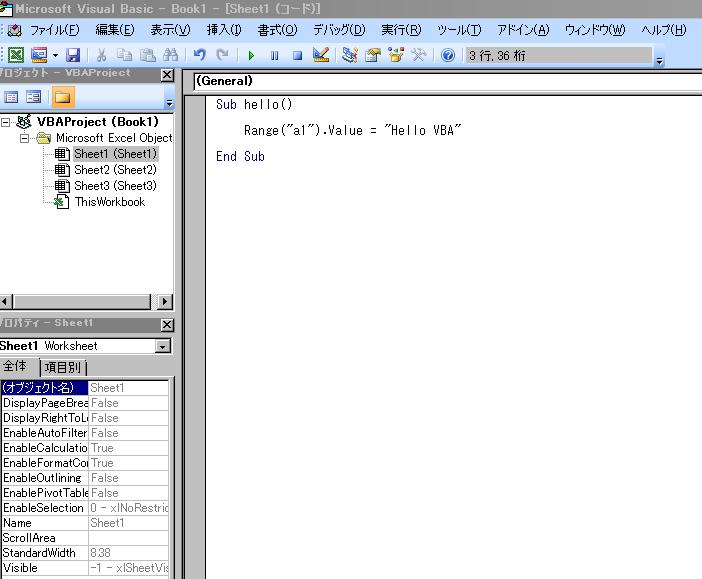Click the View Code icon in project panel
The image size is (702, 579).
pos(11,97)
